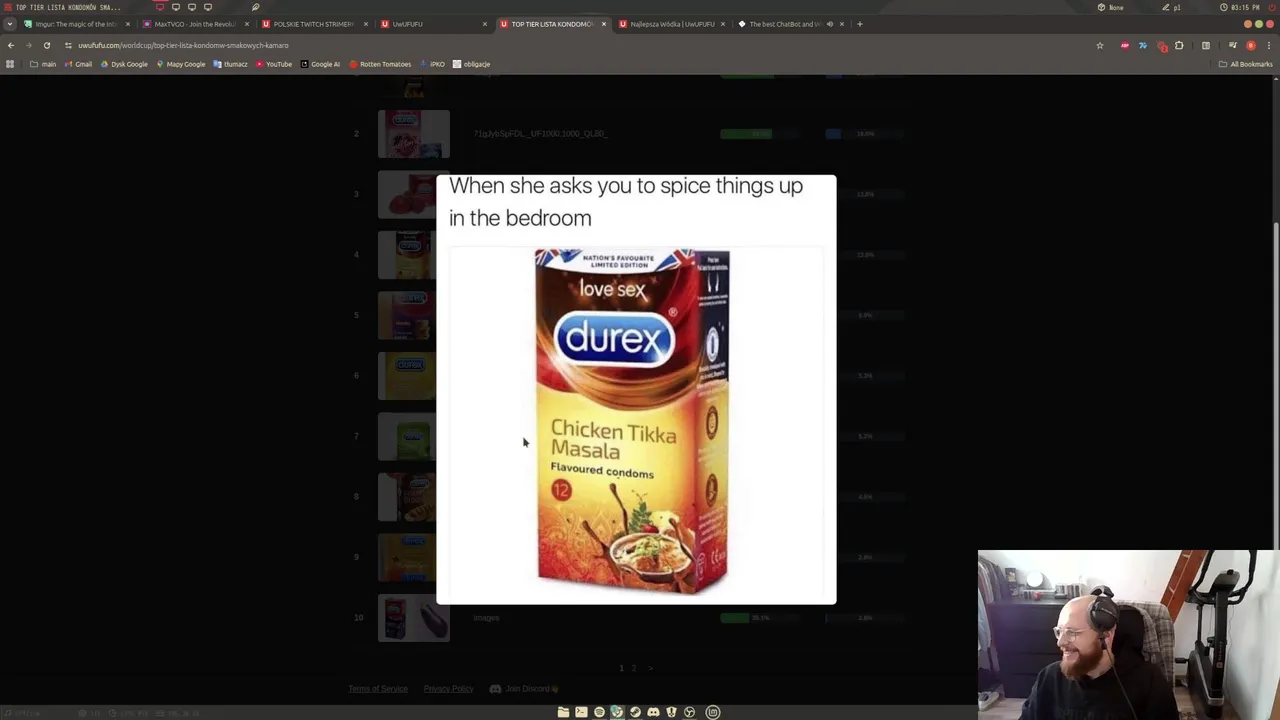This screenshot has width=1280, height=720.
Task: Open the Extensions puzzle menu
Action: (x=1179, y=45)
